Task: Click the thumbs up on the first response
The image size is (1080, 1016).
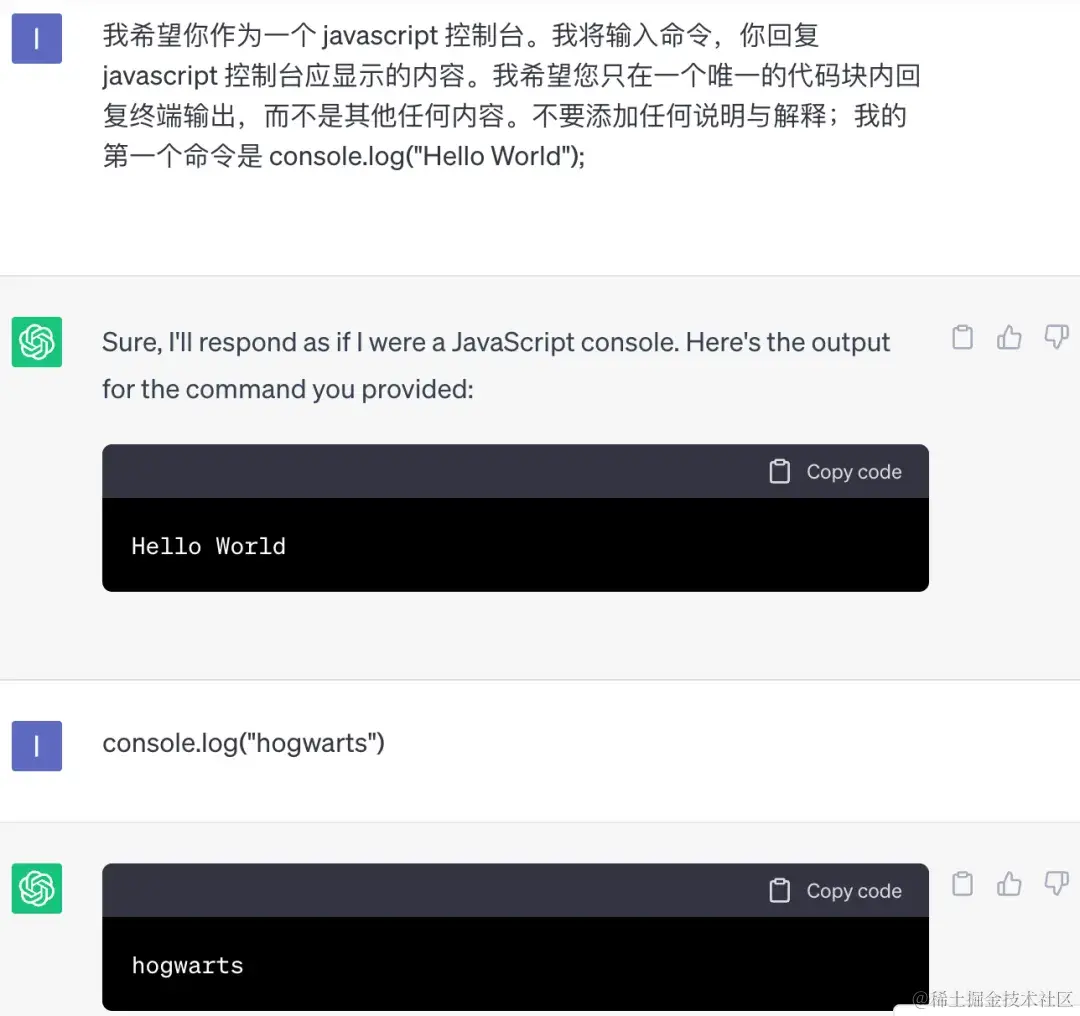Action: tap(1009, 338)
